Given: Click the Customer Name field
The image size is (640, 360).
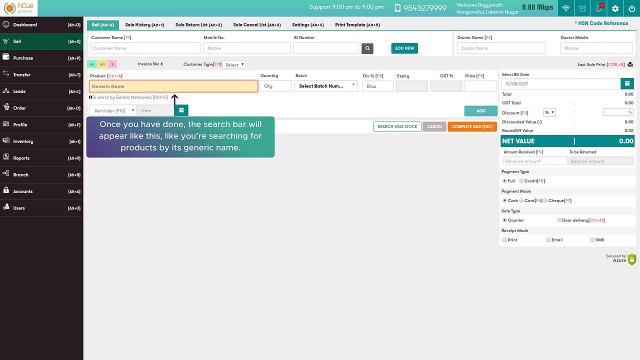Looking at the screenshot, I should 145,48.
